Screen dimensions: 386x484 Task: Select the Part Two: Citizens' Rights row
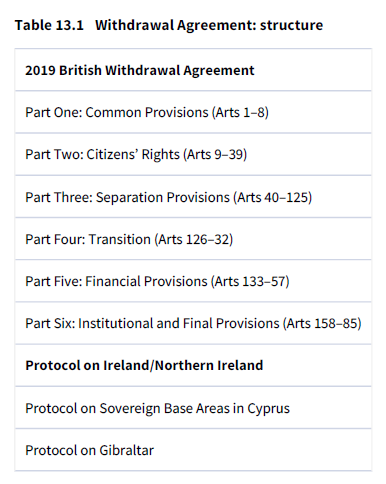coord(193,154)
